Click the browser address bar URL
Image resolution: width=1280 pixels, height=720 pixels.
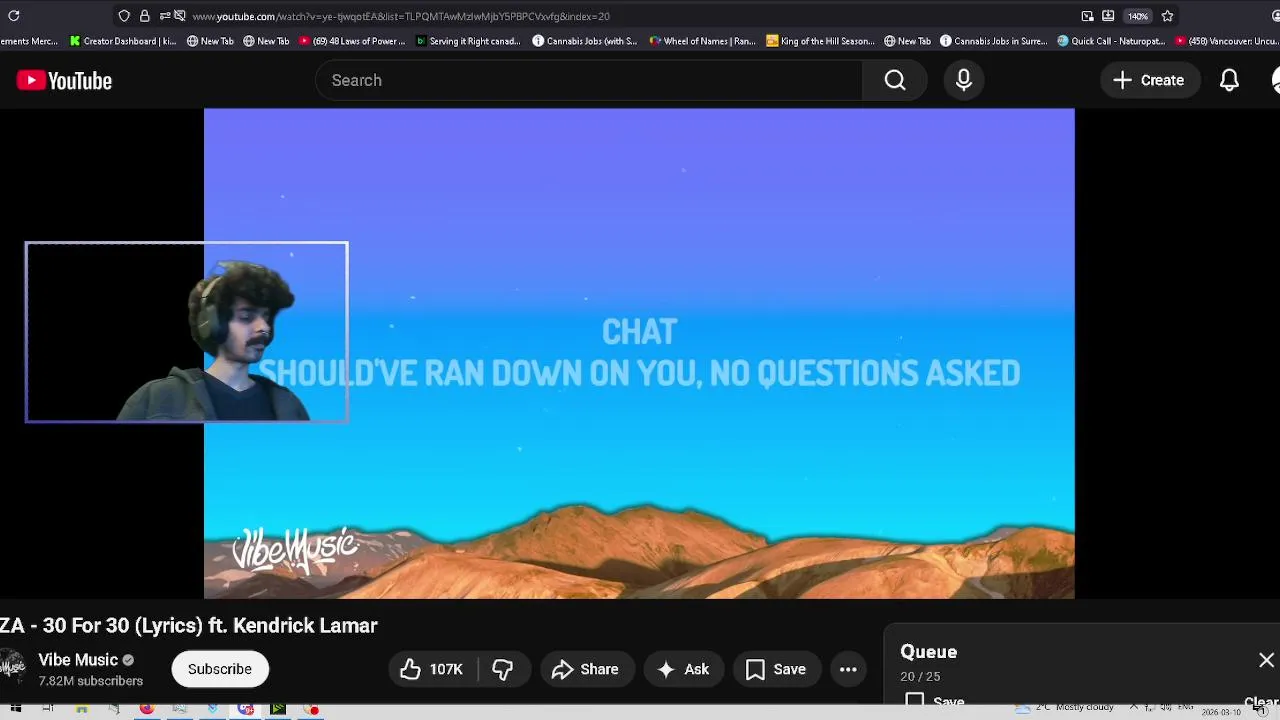(x=400, y=16)
